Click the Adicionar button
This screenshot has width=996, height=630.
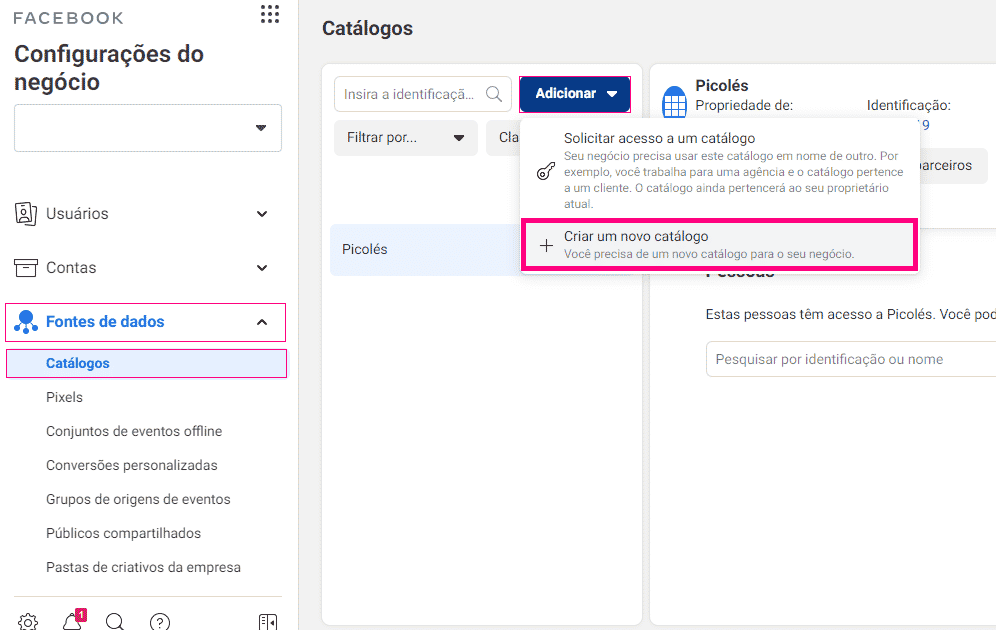pos(575,94)
